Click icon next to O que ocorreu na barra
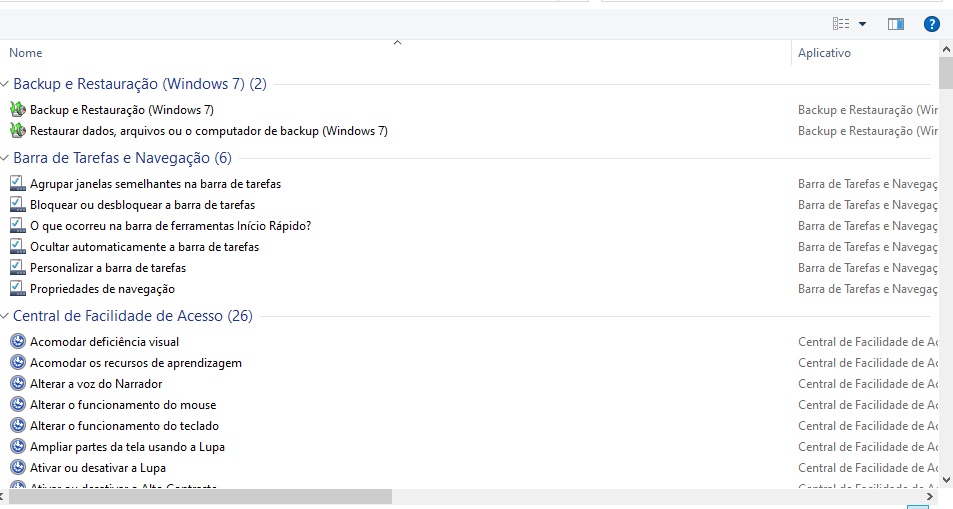953x509 pixels. [x=18, y=226]
